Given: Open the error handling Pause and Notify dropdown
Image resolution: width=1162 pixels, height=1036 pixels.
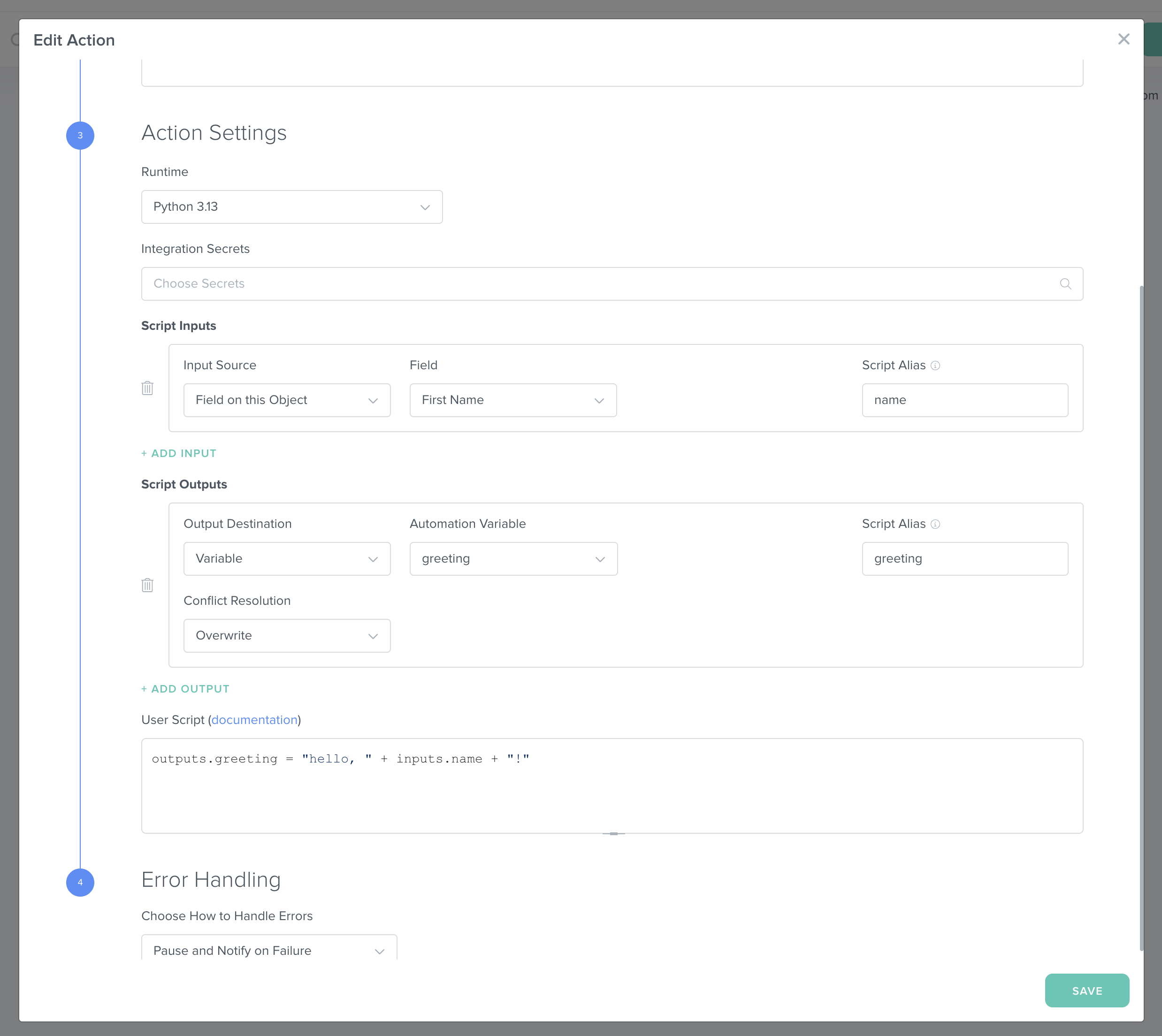Looking at the screenshot, I should point(269,948).
